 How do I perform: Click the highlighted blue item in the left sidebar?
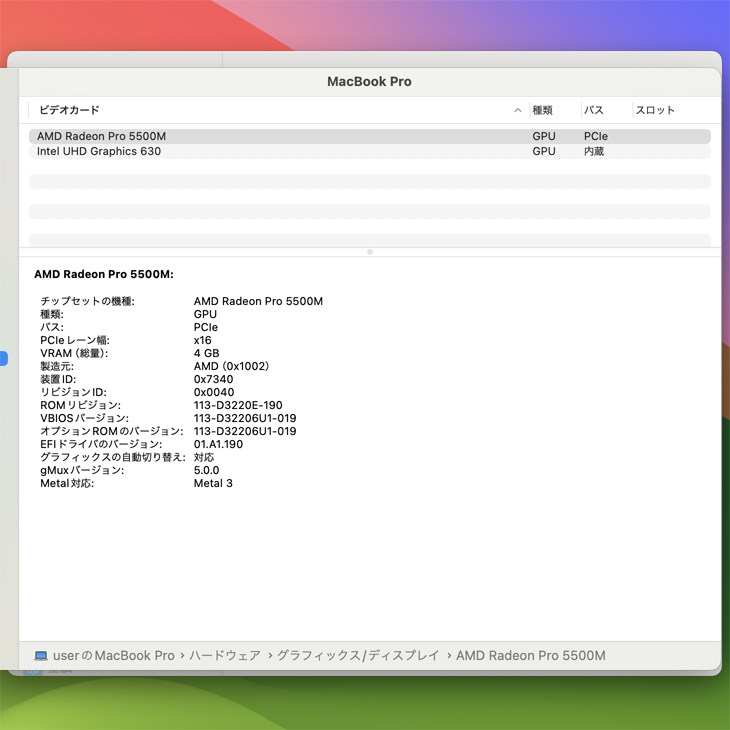(x=4, y=358)
